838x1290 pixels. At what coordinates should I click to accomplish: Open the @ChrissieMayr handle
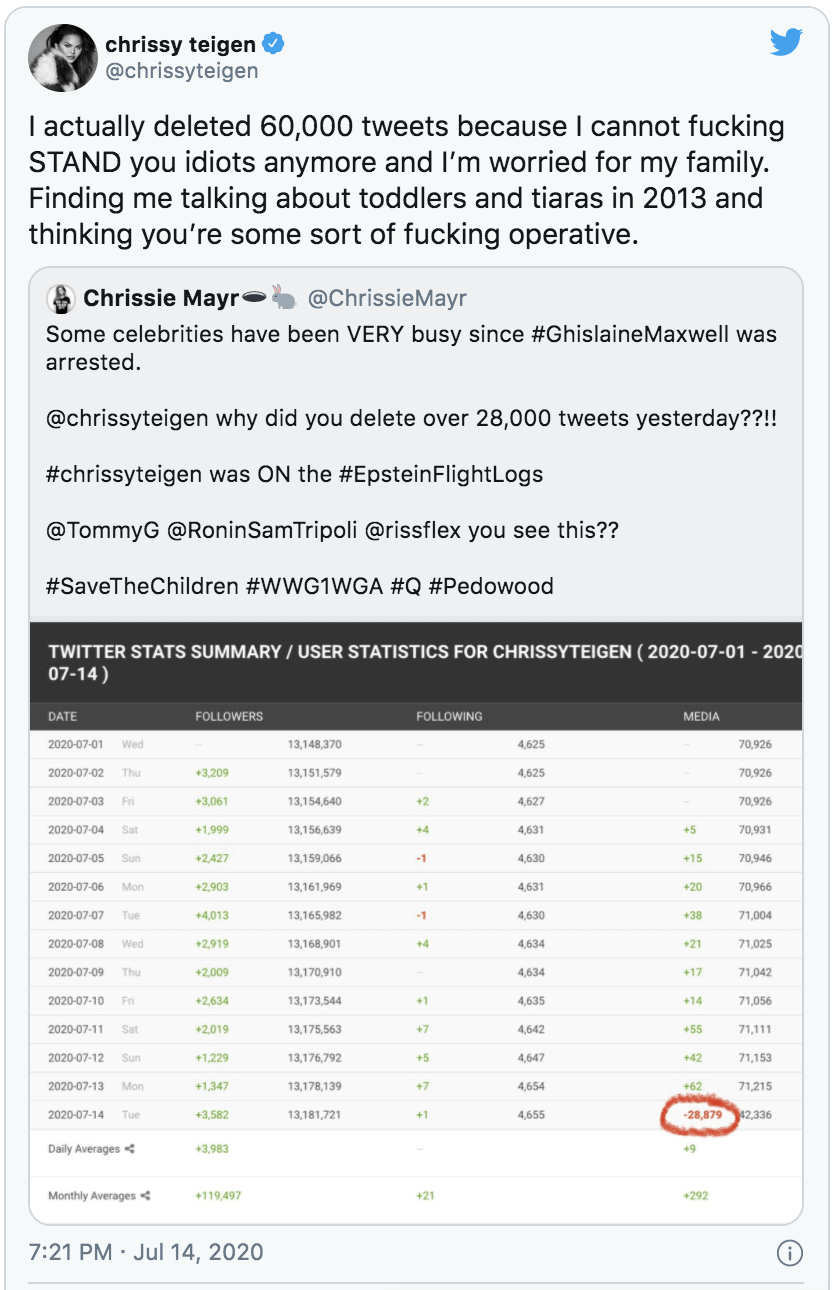387,298
